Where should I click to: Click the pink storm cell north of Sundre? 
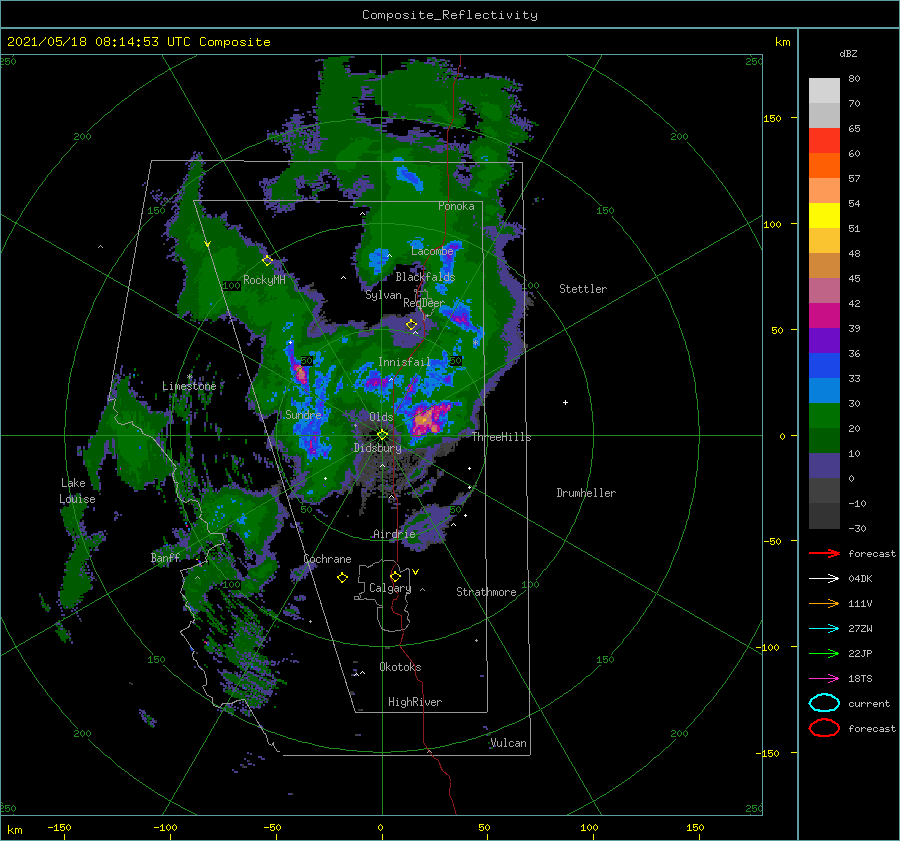300,373
